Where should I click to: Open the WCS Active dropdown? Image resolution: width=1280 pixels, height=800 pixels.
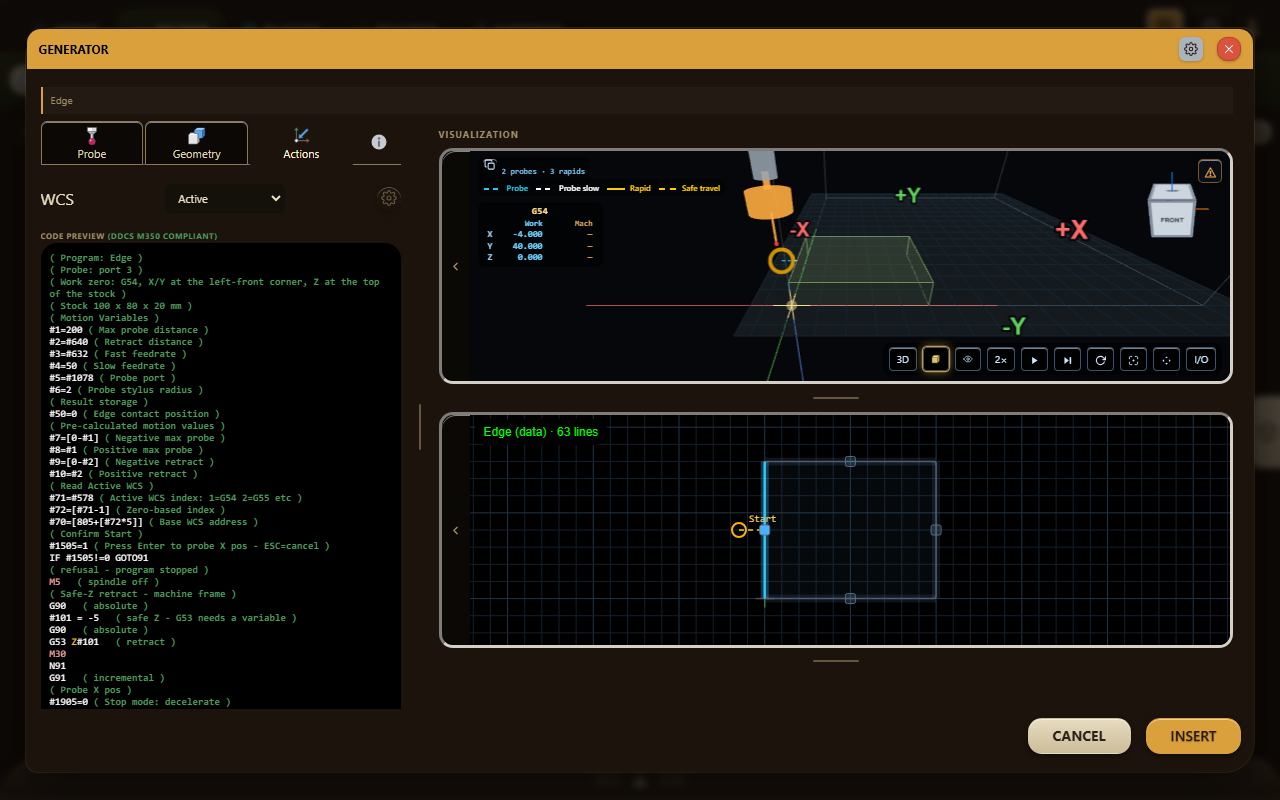pyautogui.click(x=225, y=199)
